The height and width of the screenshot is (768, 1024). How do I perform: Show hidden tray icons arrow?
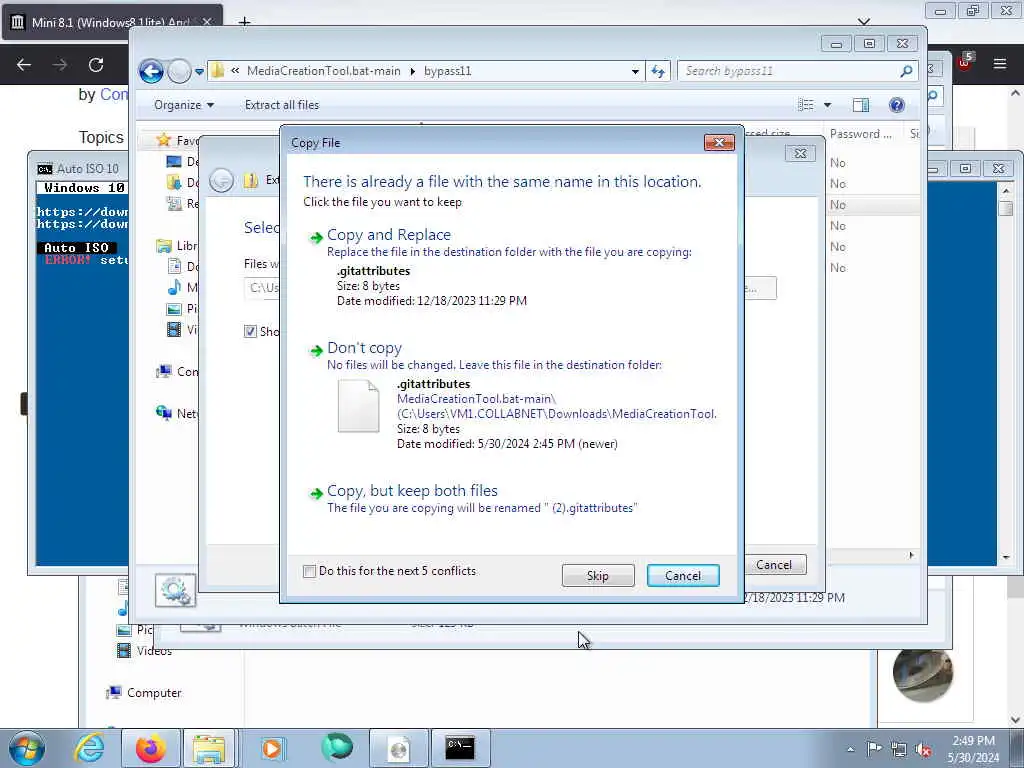pyautogui.click(x=850, y=750)
